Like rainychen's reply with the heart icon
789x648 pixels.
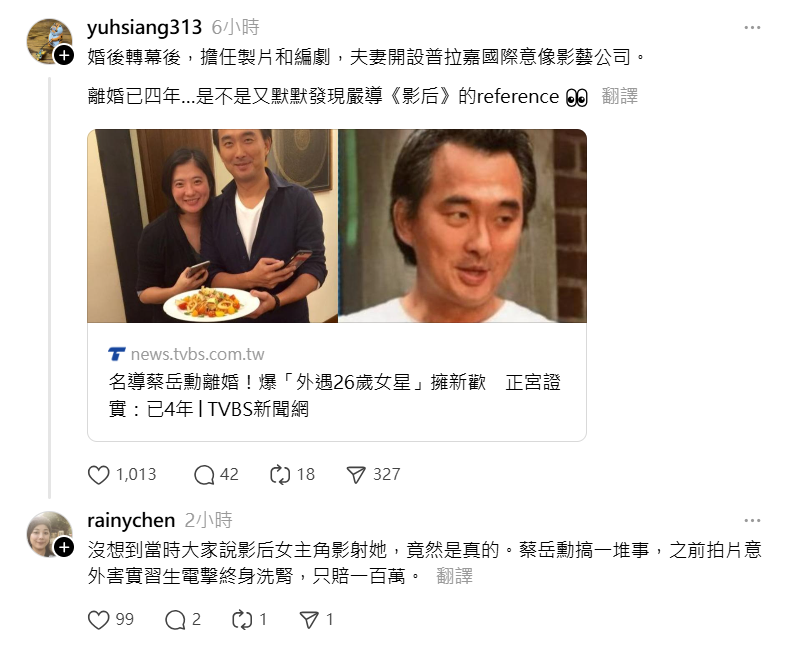pyautogui.click(x=99, y=619)
